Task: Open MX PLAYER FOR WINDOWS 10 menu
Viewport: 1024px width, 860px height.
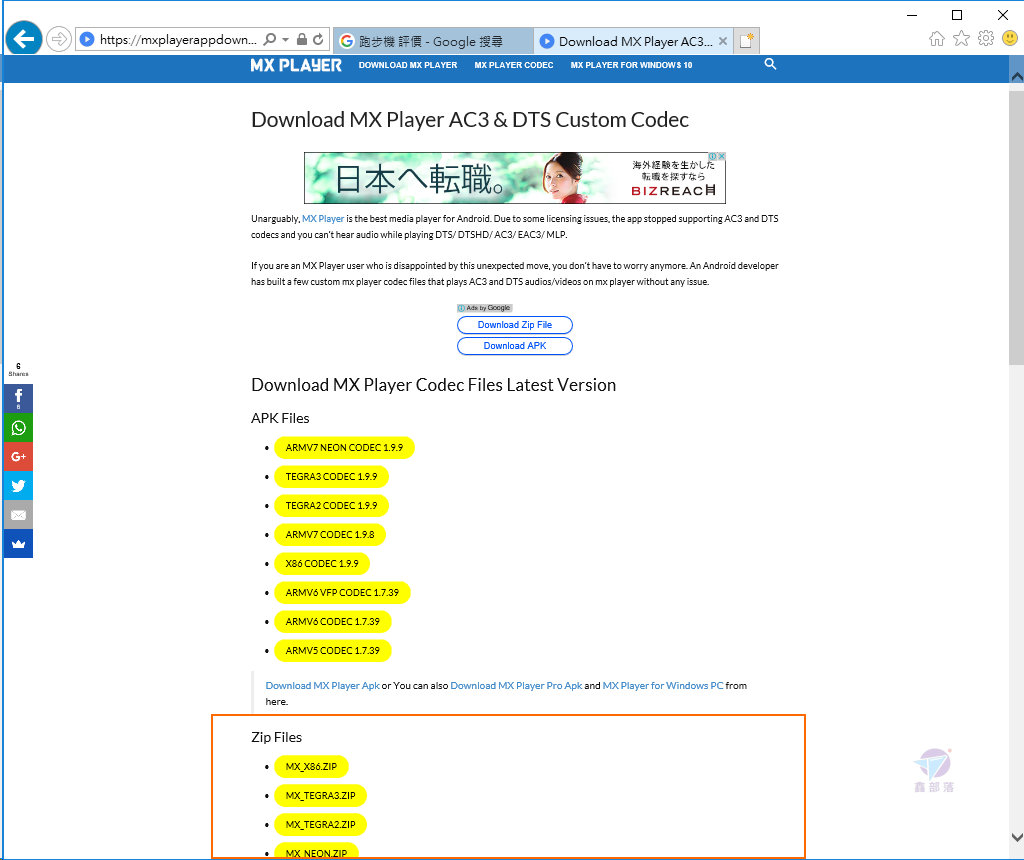Action: coord(632,65)
